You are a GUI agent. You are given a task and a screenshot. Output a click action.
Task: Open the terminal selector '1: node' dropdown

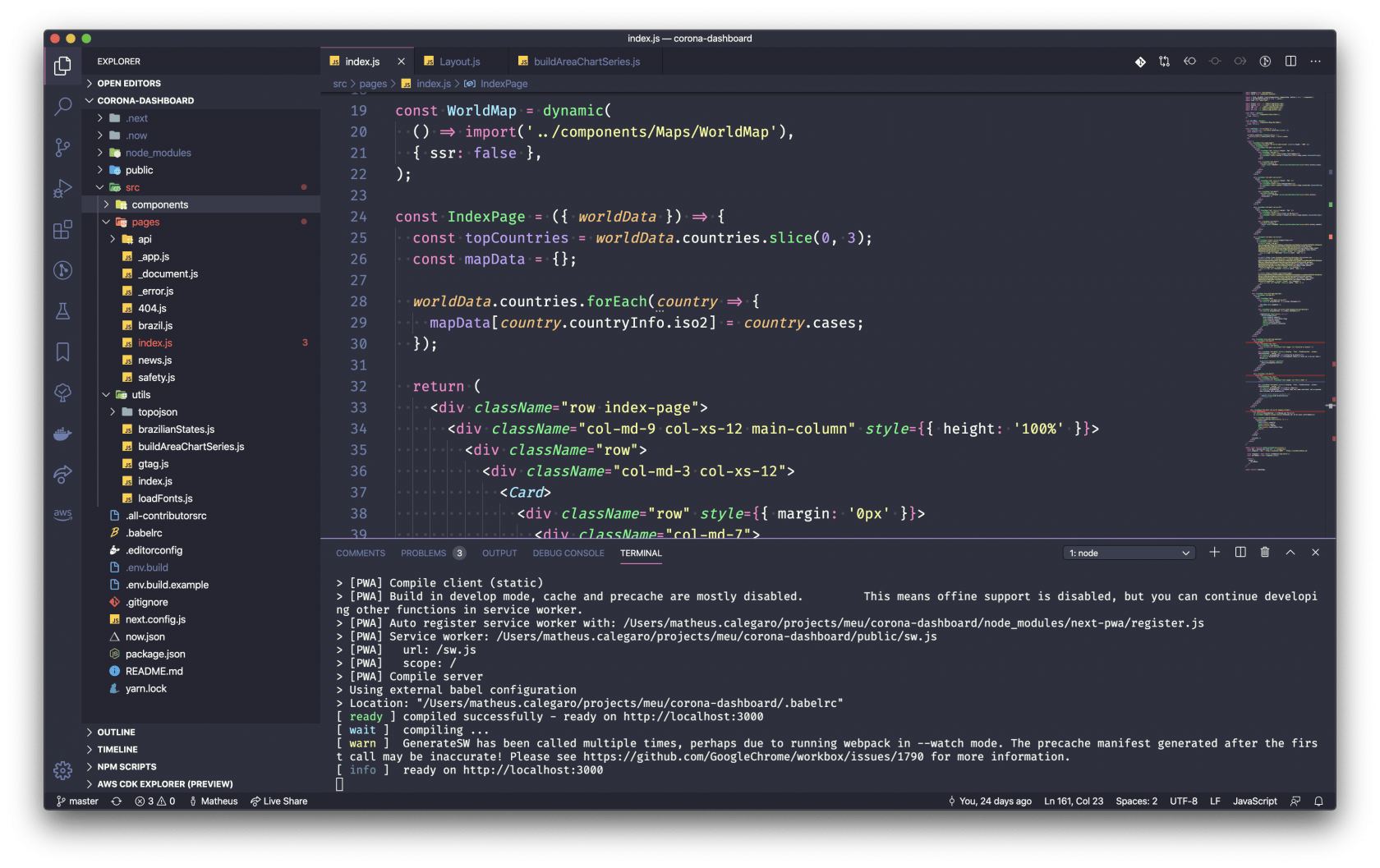coord(1129,553)
